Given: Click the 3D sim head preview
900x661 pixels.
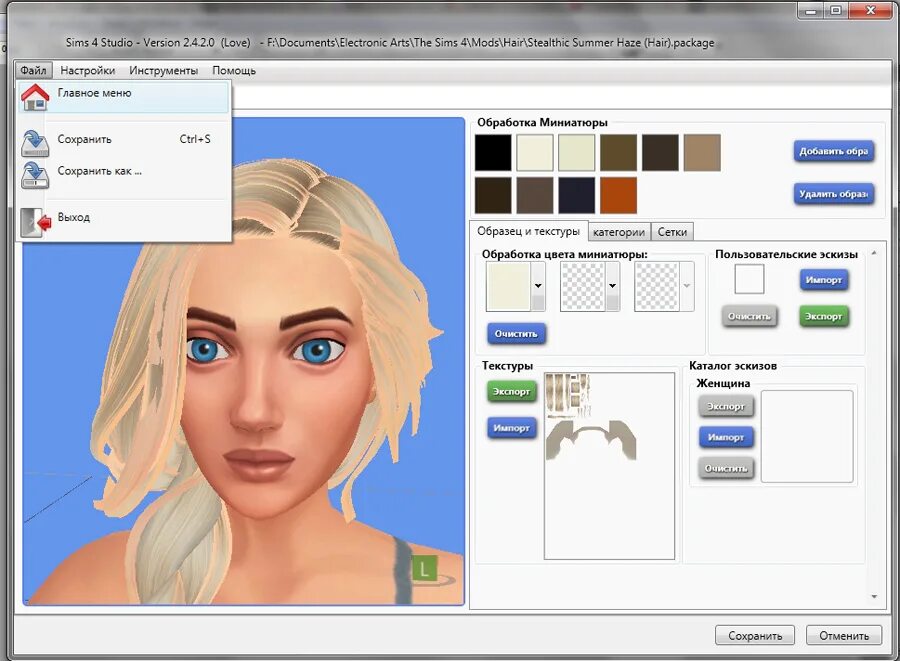Looking at the screenshot, I should coord(243,361).
